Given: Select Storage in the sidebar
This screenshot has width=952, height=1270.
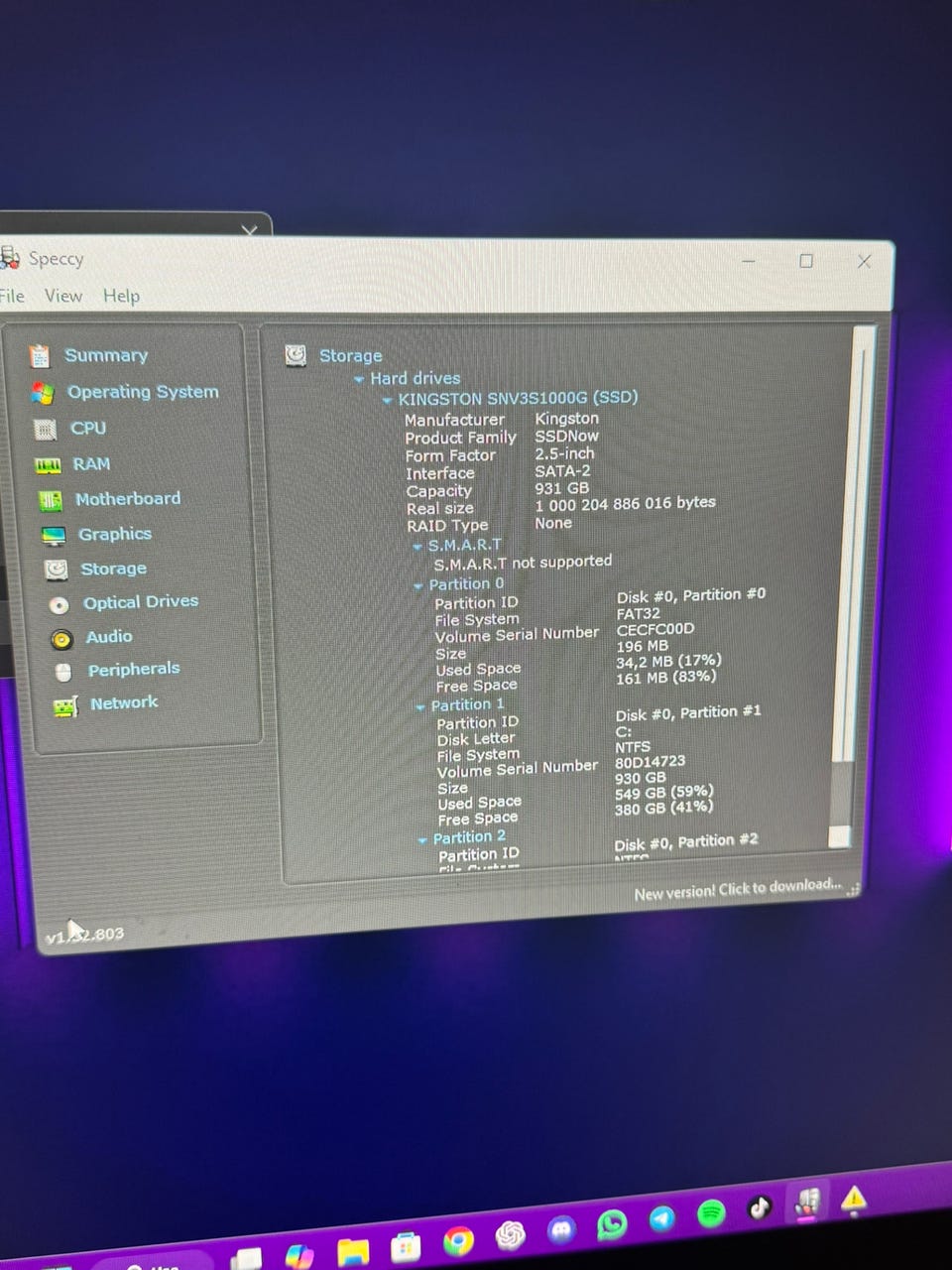Looking at the screenshot, I should (113, 569).
